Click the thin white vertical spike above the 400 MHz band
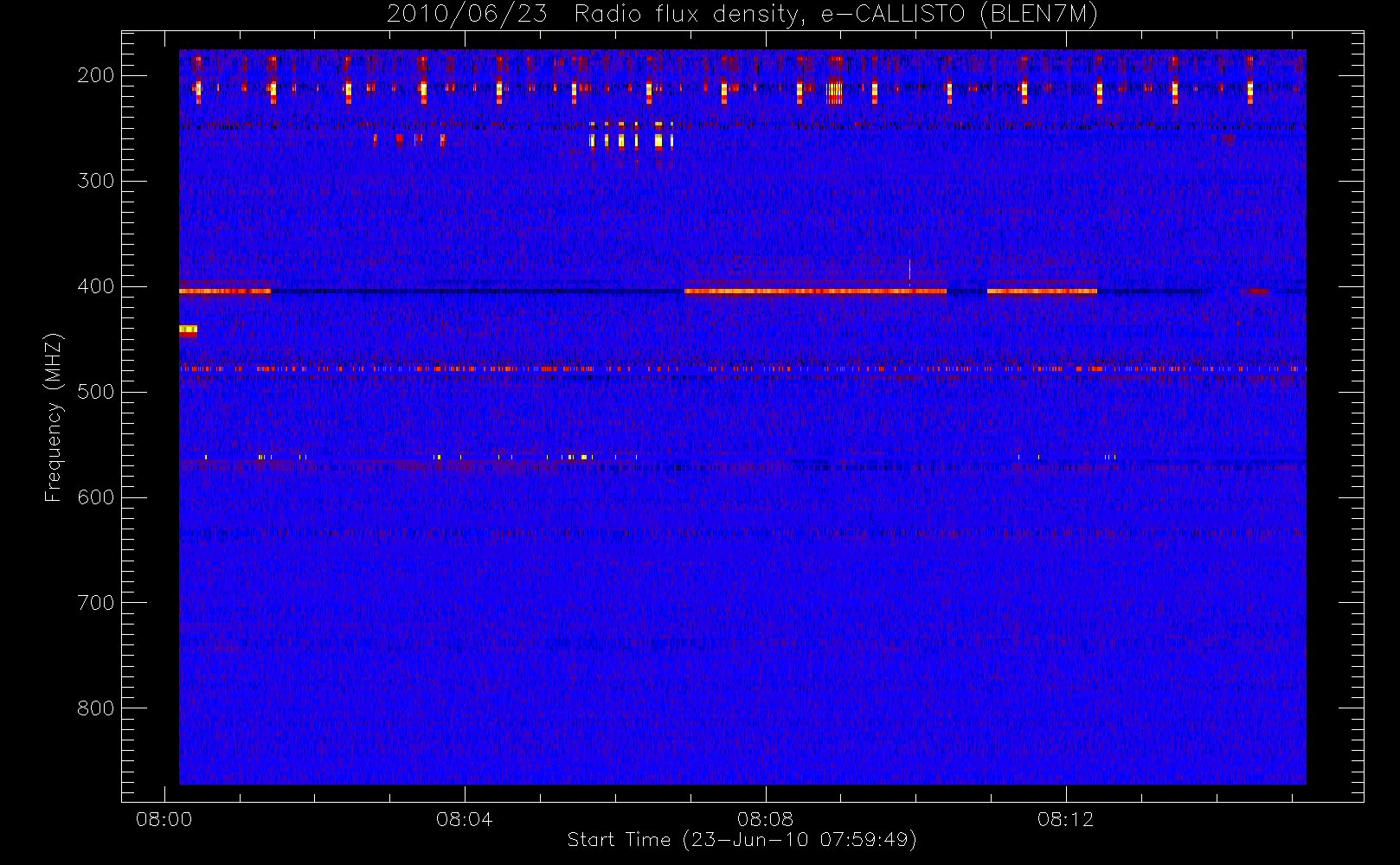Screen dimensions: 1400x865 pos(909,272)
